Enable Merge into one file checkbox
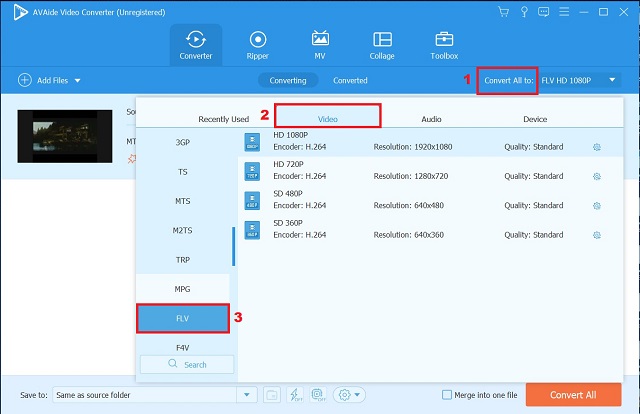This screenshot has height=414, width=640. click(447, 395)
